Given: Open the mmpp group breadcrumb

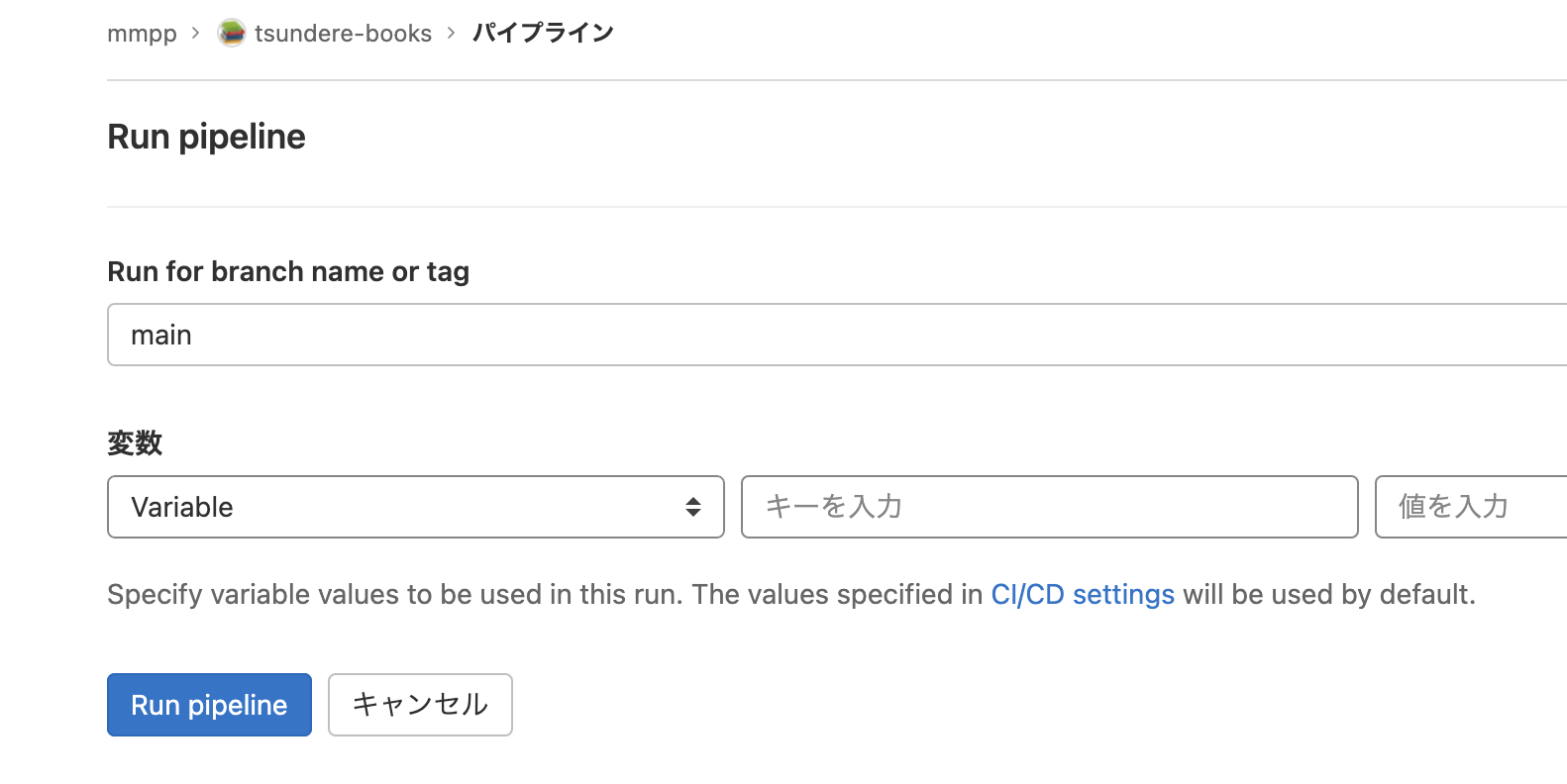Looking at the screenshot, I should [x=142, y=34].
